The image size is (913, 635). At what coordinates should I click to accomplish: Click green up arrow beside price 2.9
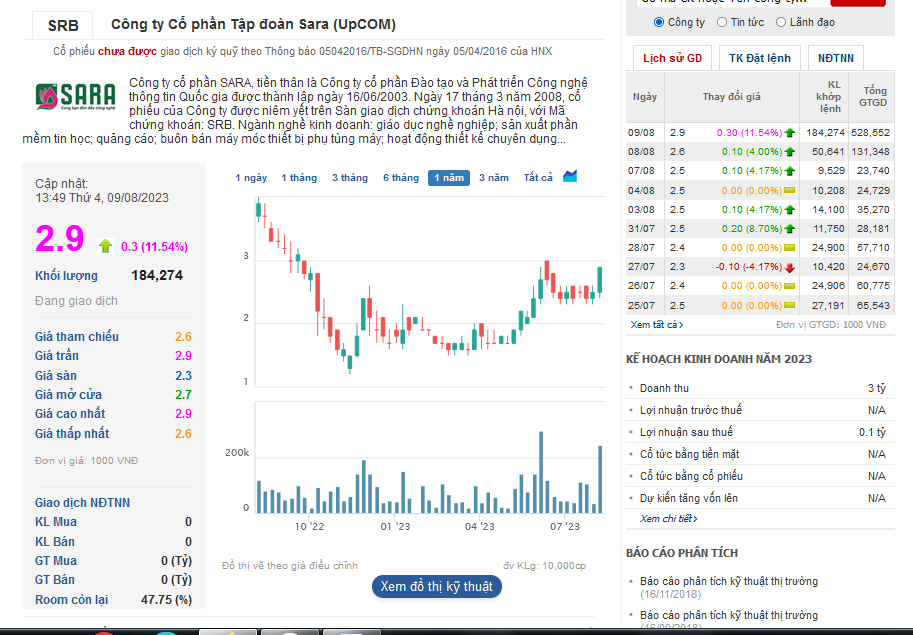105,246
